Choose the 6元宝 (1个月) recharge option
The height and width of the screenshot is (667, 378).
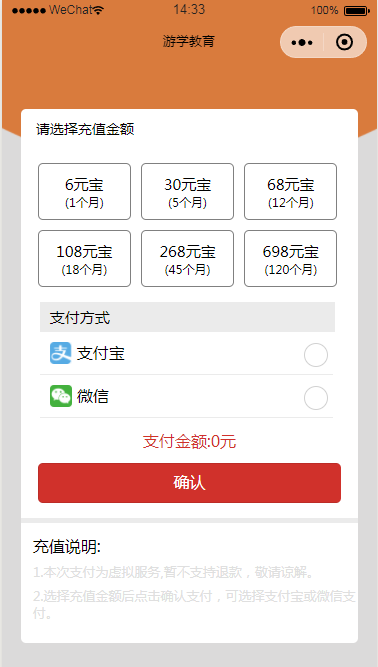(x=85, y=191)
